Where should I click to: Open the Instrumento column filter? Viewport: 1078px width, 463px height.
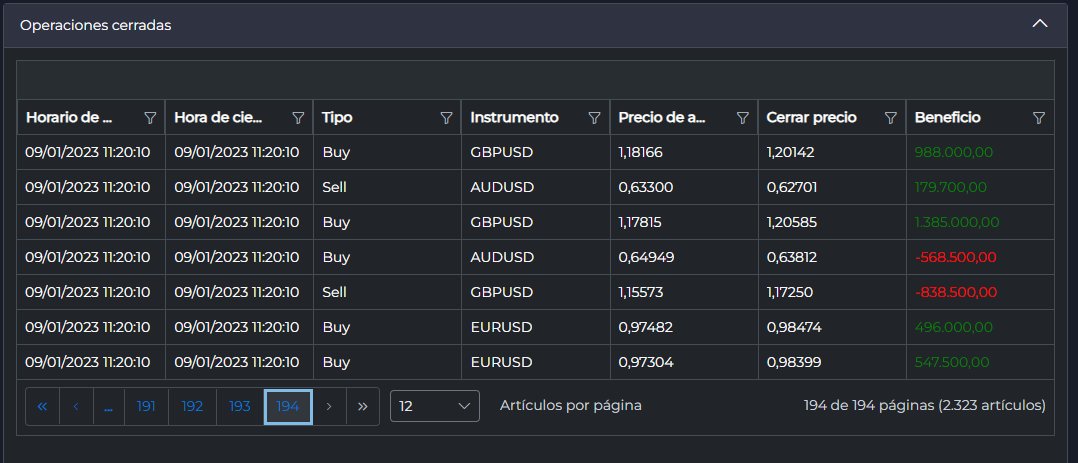coord(595,118)
